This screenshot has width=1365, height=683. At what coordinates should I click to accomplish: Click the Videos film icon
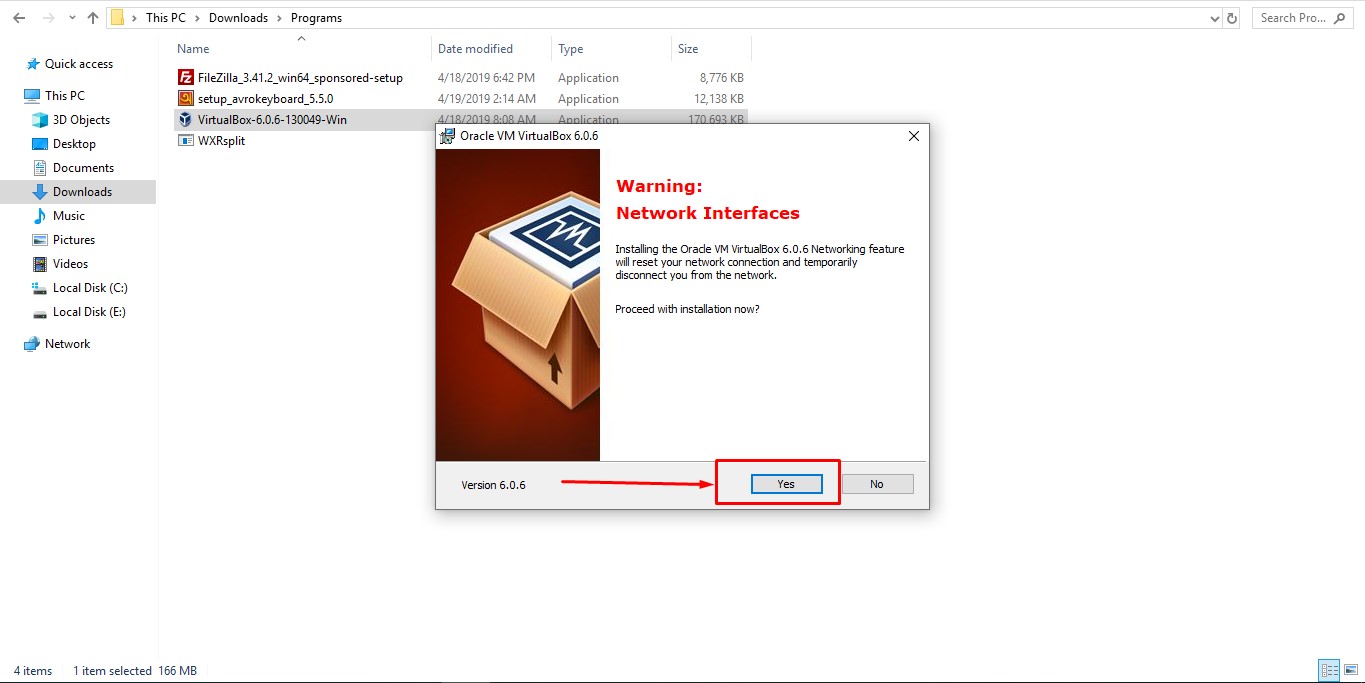[x=40, y=264]
